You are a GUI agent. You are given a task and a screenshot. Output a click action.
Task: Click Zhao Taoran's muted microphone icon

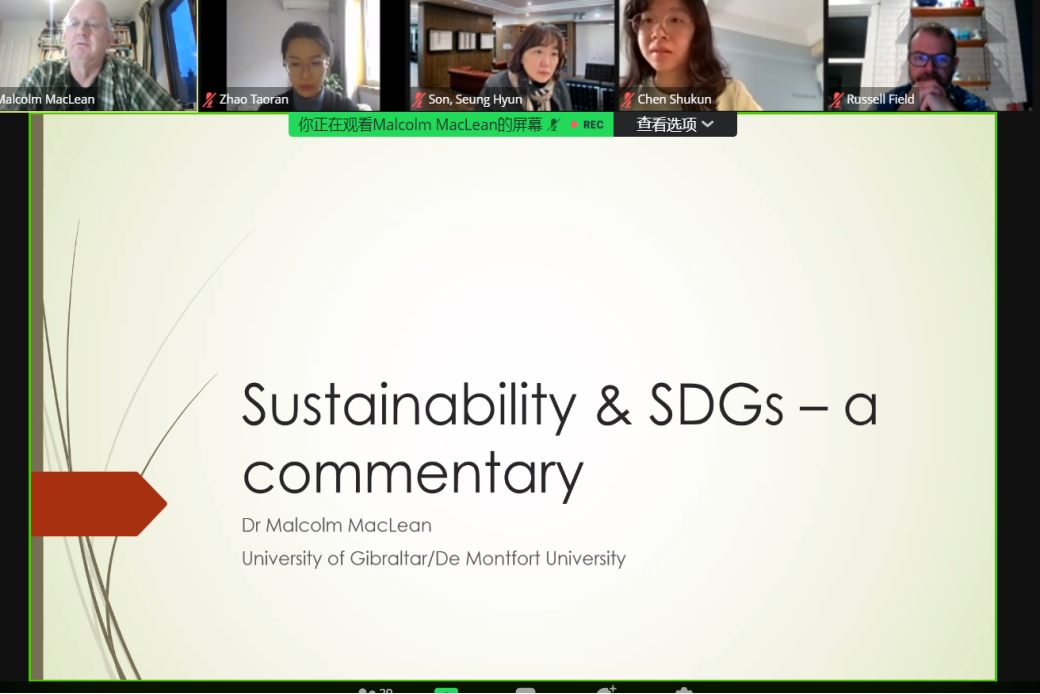point(210,100)
